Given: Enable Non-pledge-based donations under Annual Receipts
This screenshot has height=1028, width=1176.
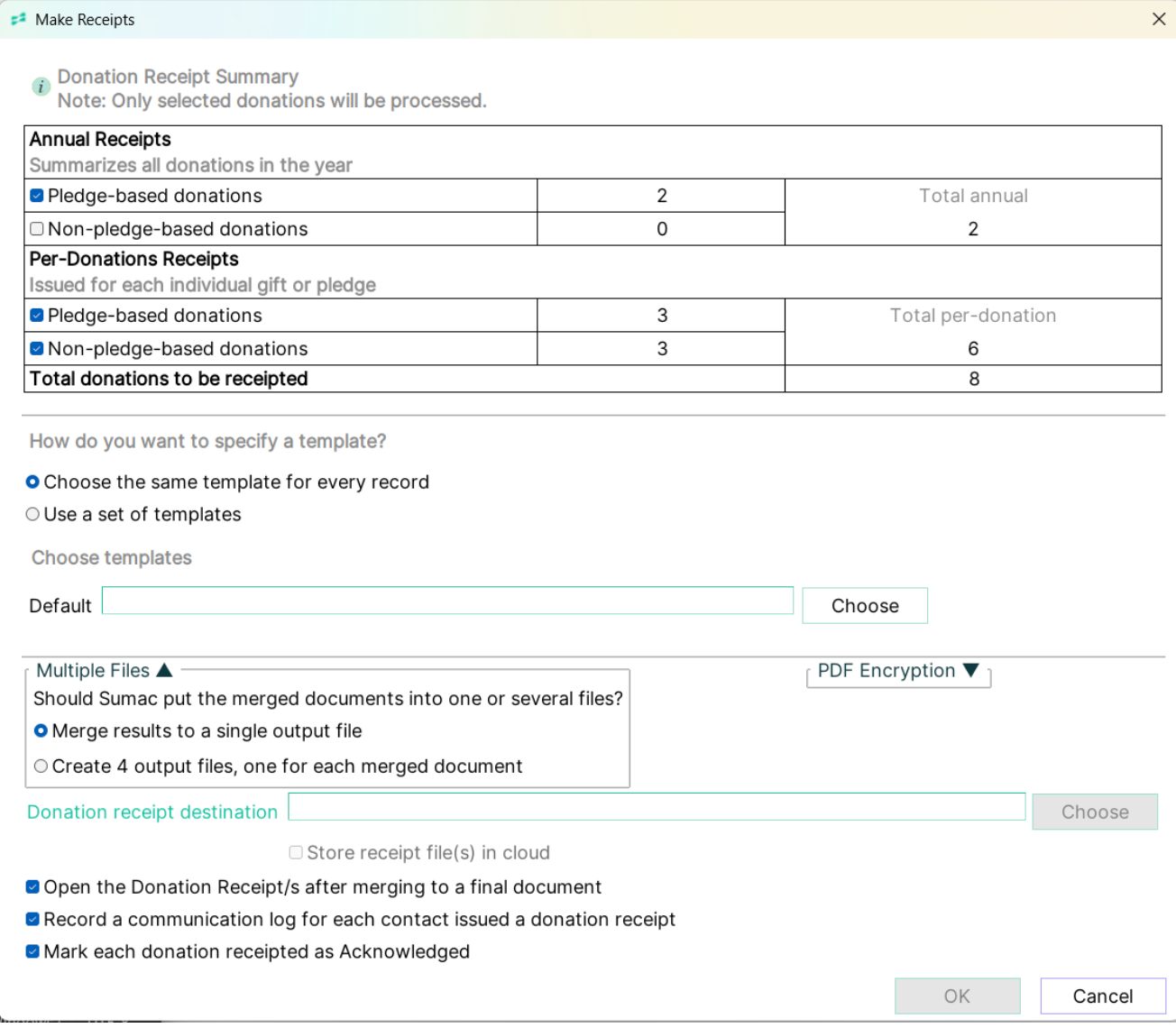Looking at the screenshot, I should 37,229.
